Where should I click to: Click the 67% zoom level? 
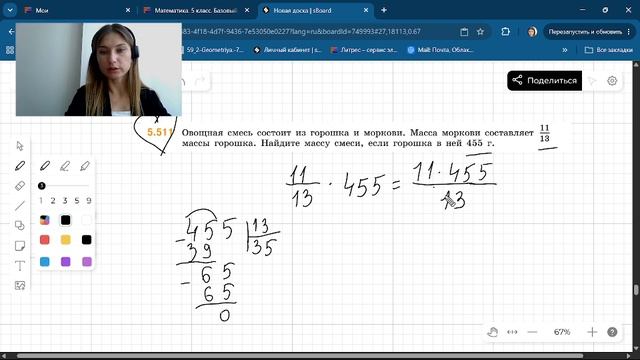[x=562, y=332]
